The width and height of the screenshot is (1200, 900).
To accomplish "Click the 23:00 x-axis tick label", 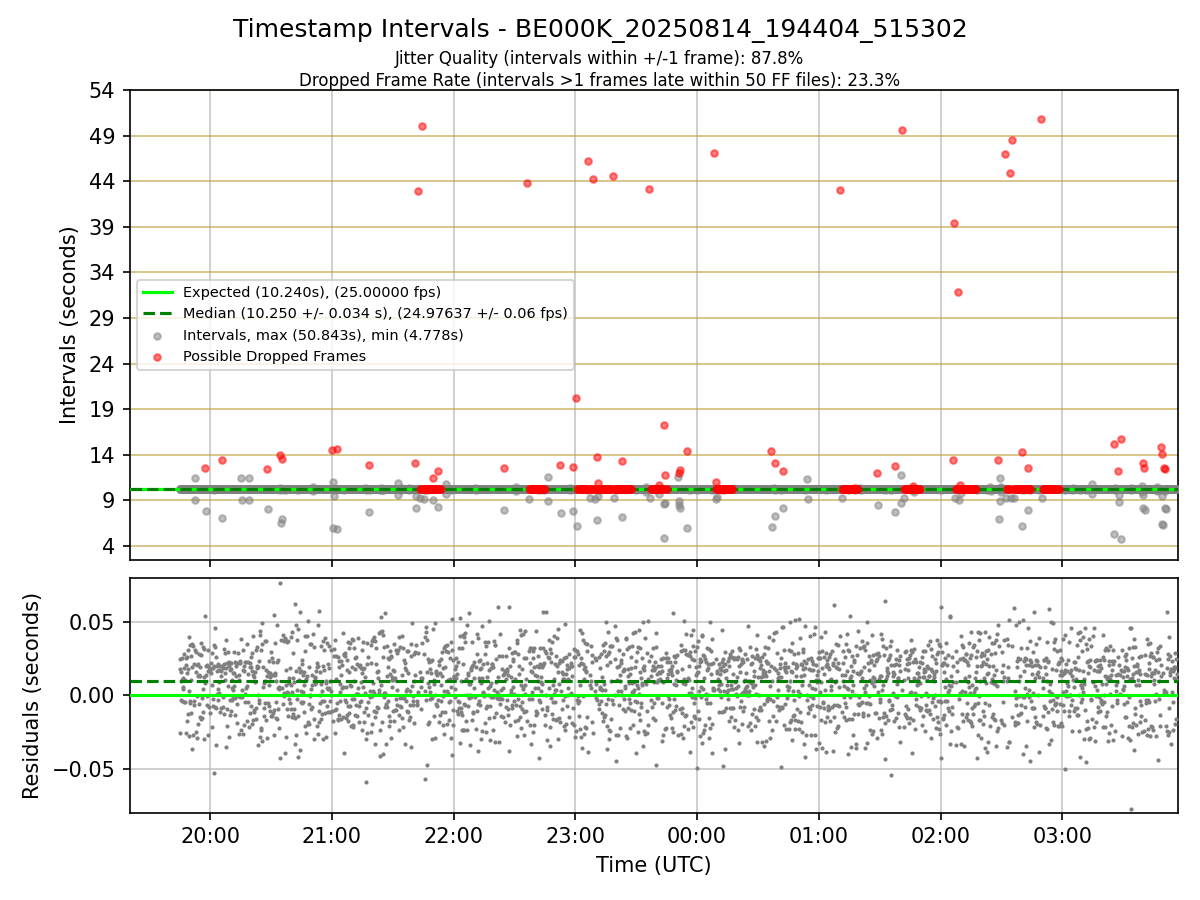I will (x=575, y=834).
